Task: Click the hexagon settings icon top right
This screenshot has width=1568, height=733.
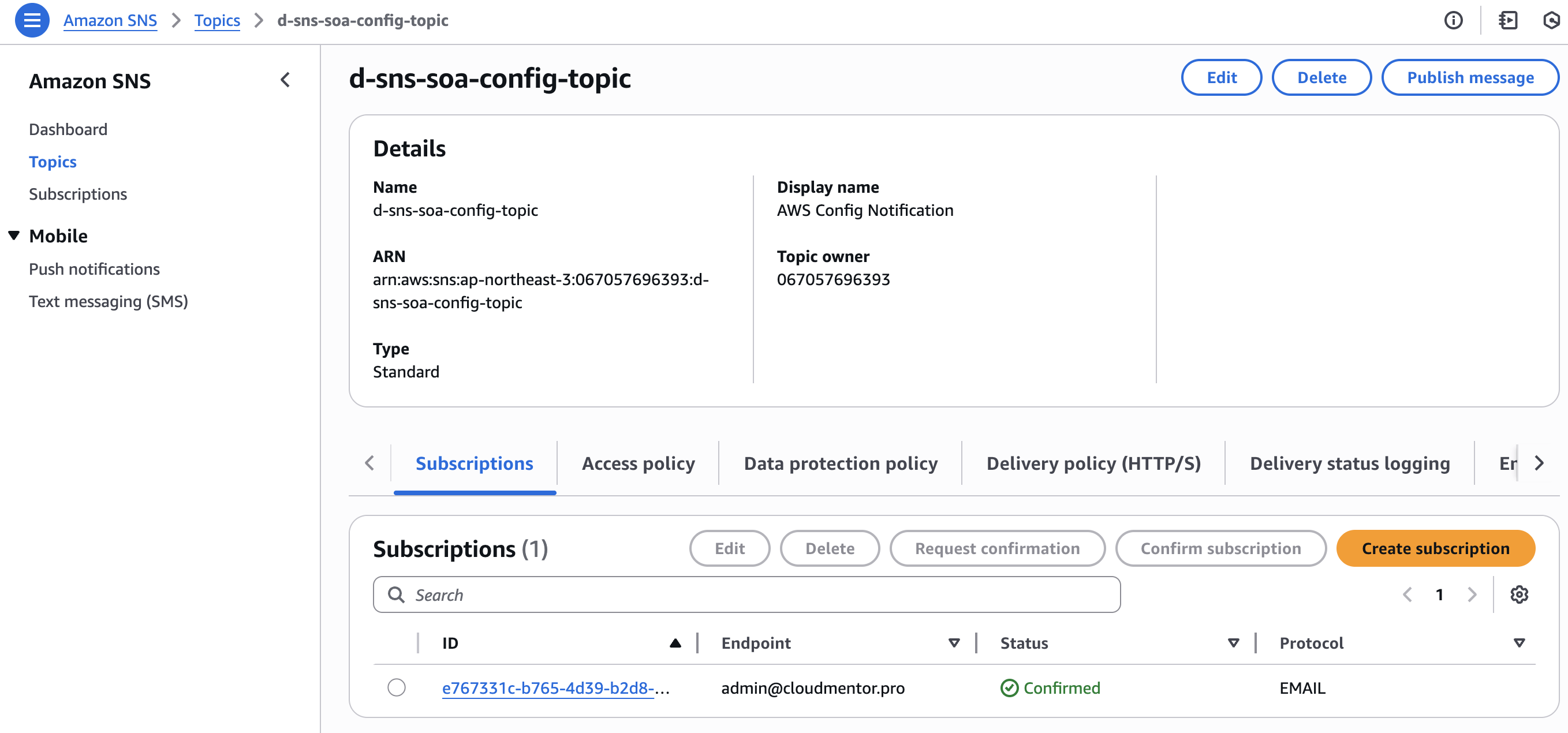Action: coord(1551,20)
